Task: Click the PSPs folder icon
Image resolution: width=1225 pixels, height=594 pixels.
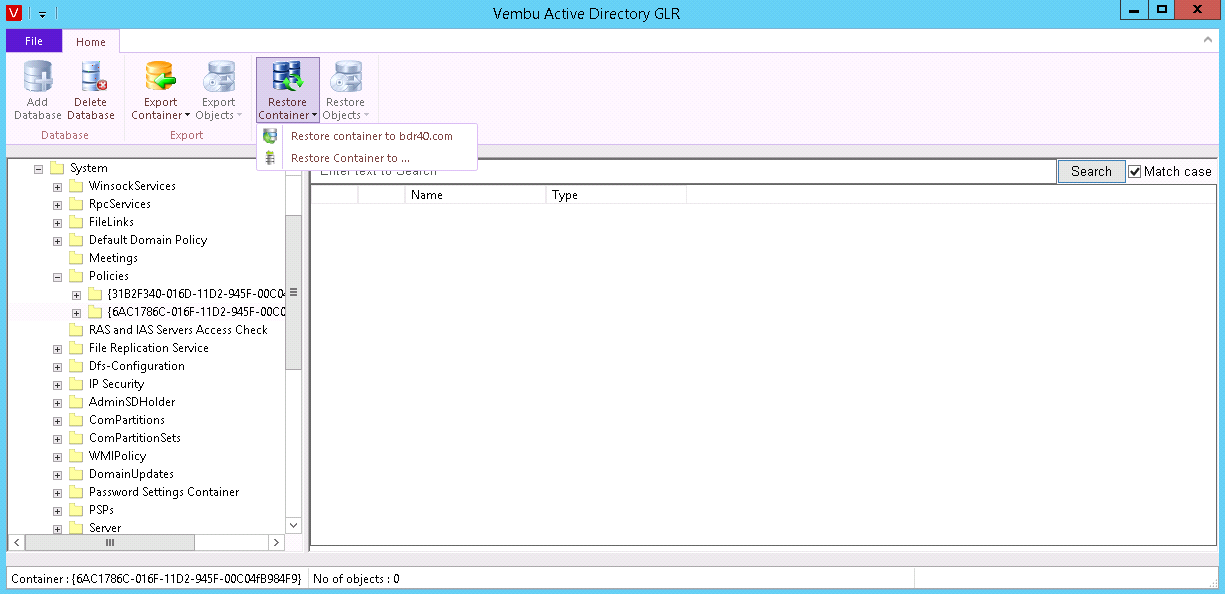Action: coord(76,510)
